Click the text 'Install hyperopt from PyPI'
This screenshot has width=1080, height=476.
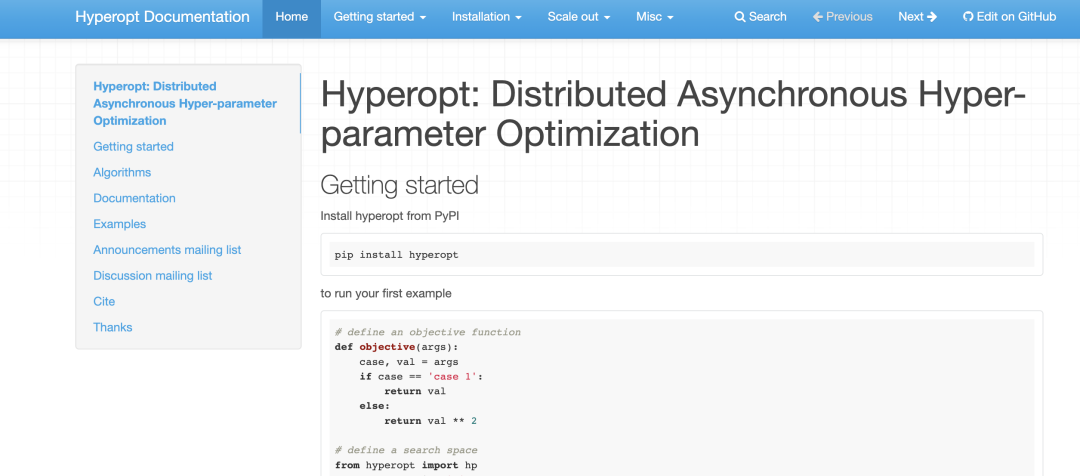[390, 216]
